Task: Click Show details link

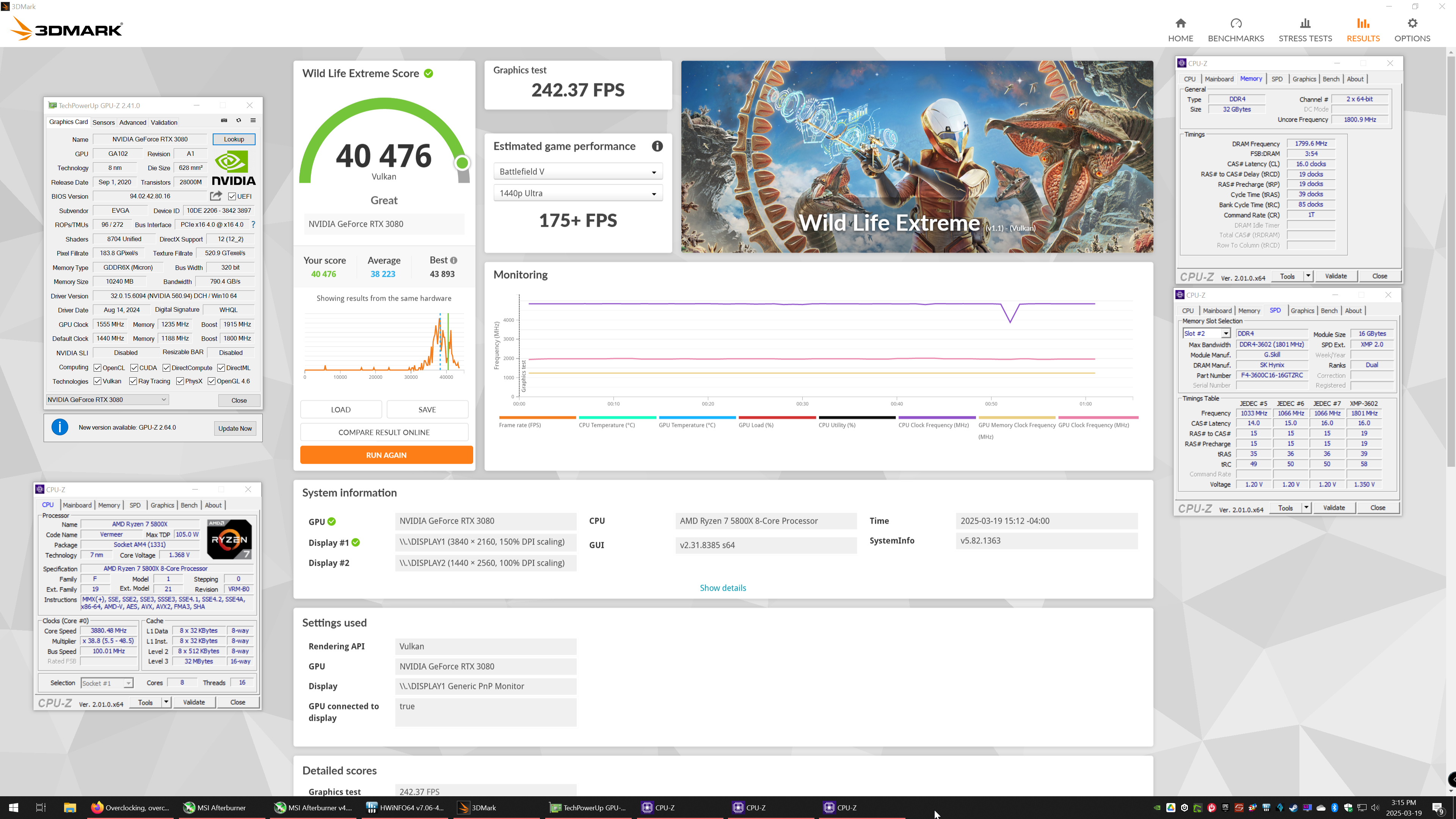Action: pyautogui.click(x=723, y=588)
